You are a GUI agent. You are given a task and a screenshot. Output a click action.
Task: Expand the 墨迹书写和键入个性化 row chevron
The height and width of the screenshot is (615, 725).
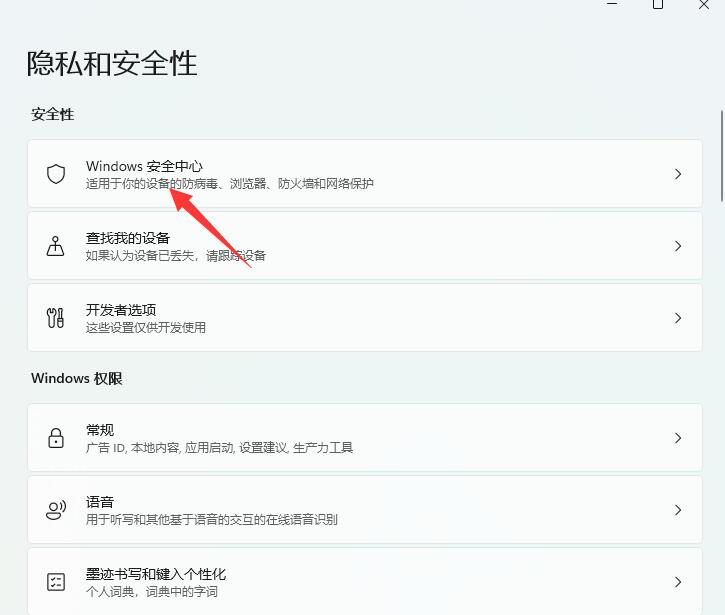pos(678,582)
